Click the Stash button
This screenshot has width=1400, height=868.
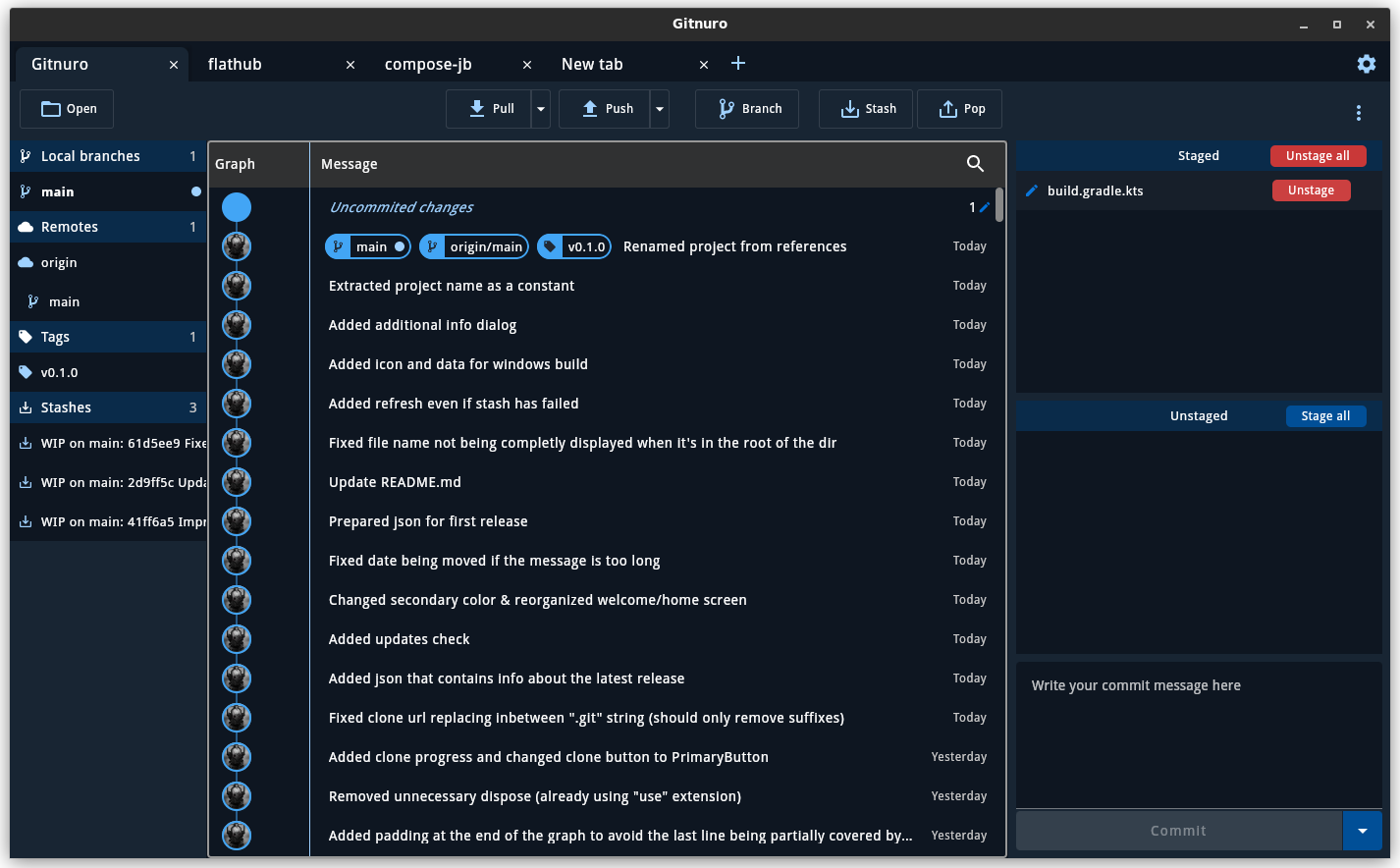click(x=866, y=109)
